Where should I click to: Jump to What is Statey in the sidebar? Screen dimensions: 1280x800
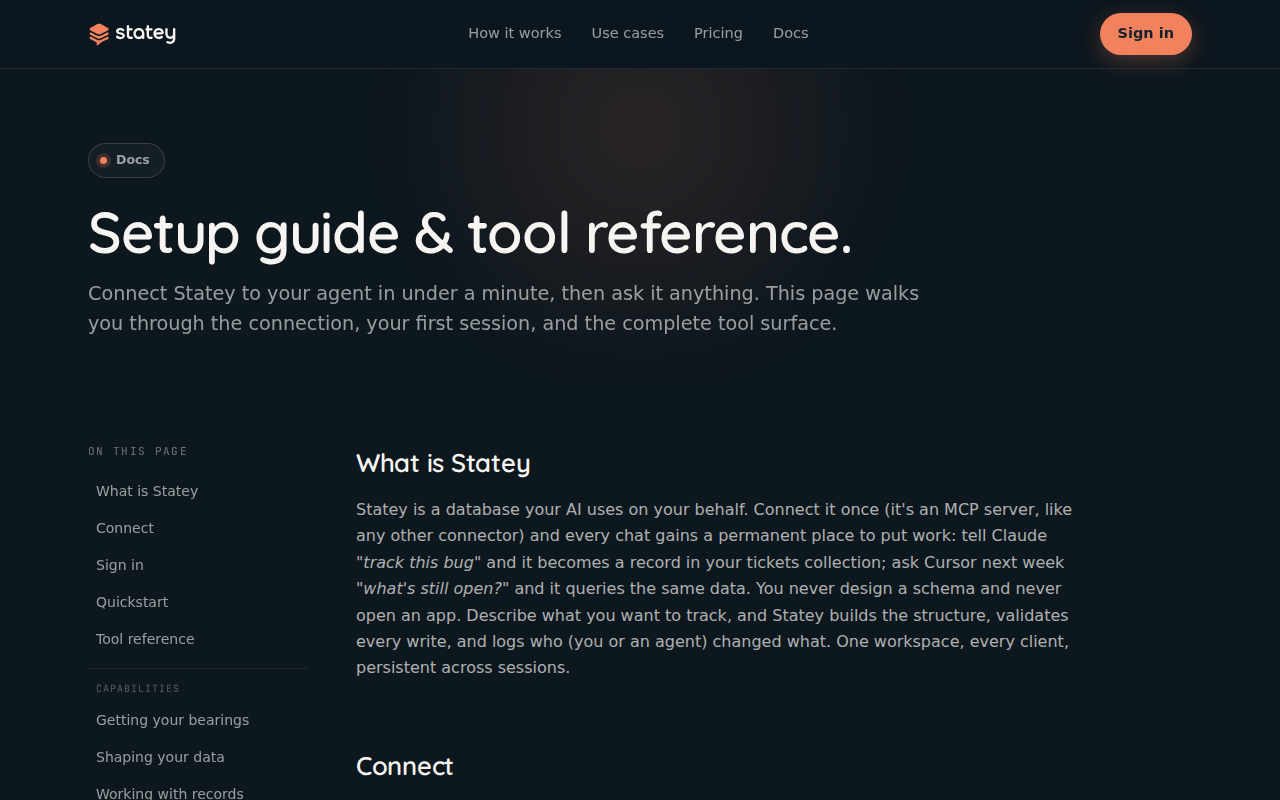coord(147,491)
